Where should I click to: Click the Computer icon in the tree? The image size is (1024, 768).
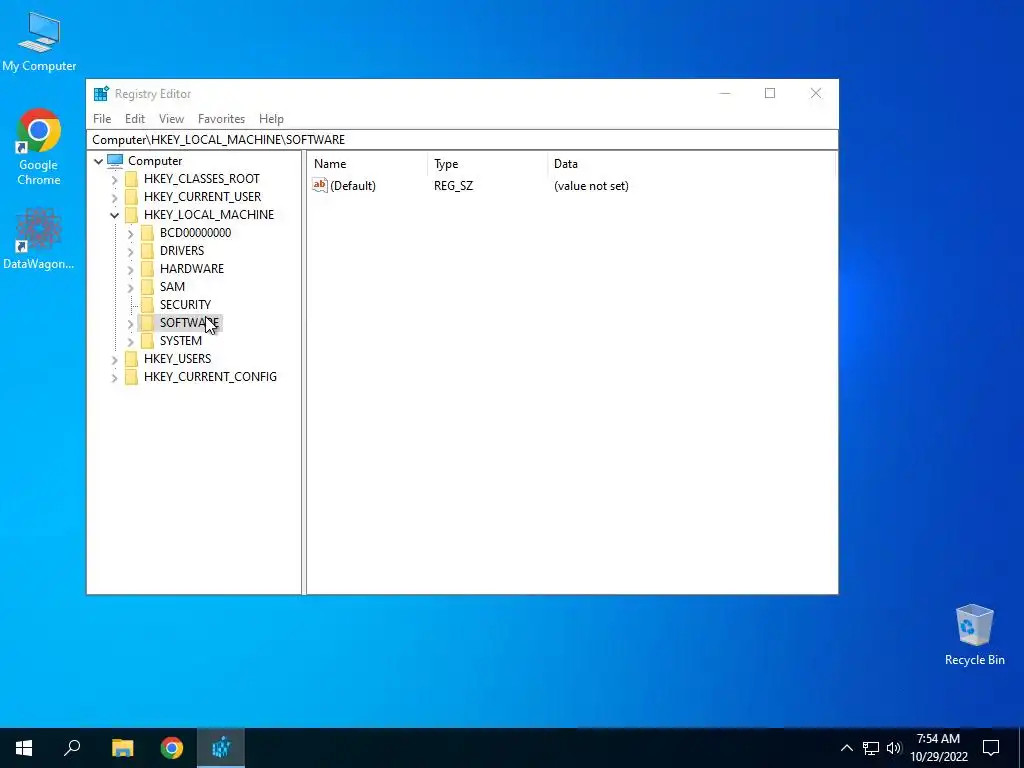pyautogui.click(x=115, y=161)
